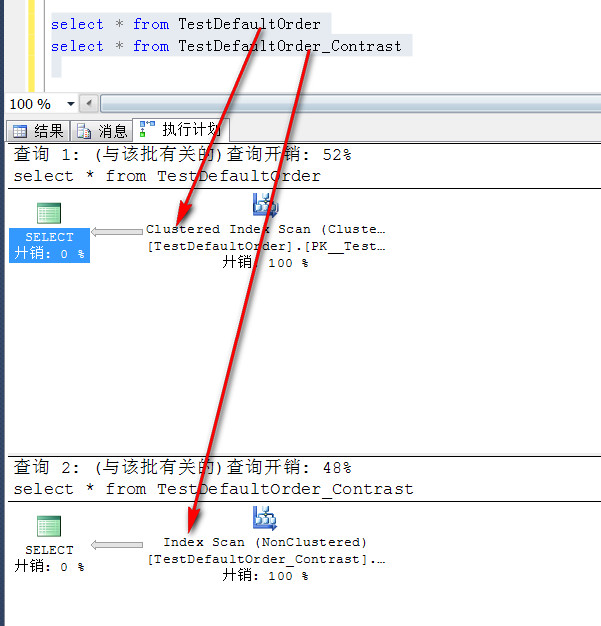The image size is (601, 626).
Task: Click 开销: 100 % under NonClustered Index Scan
Action: pos(265,576)
